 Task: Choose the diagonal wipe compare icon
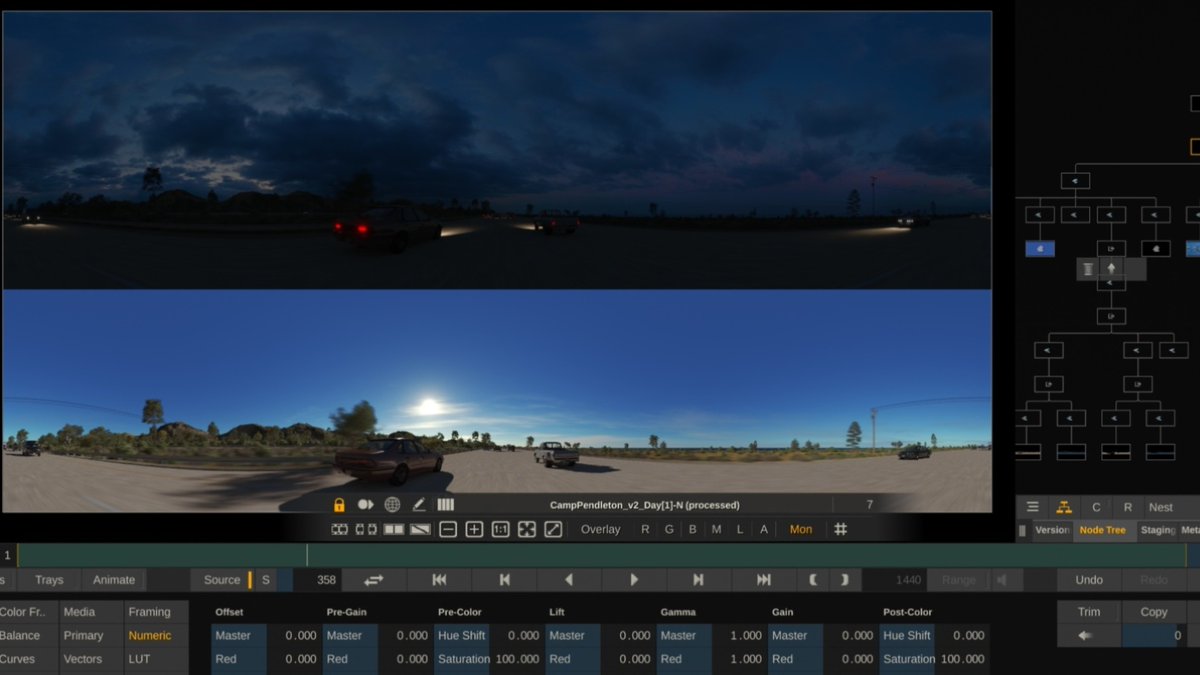click(421, 529)
